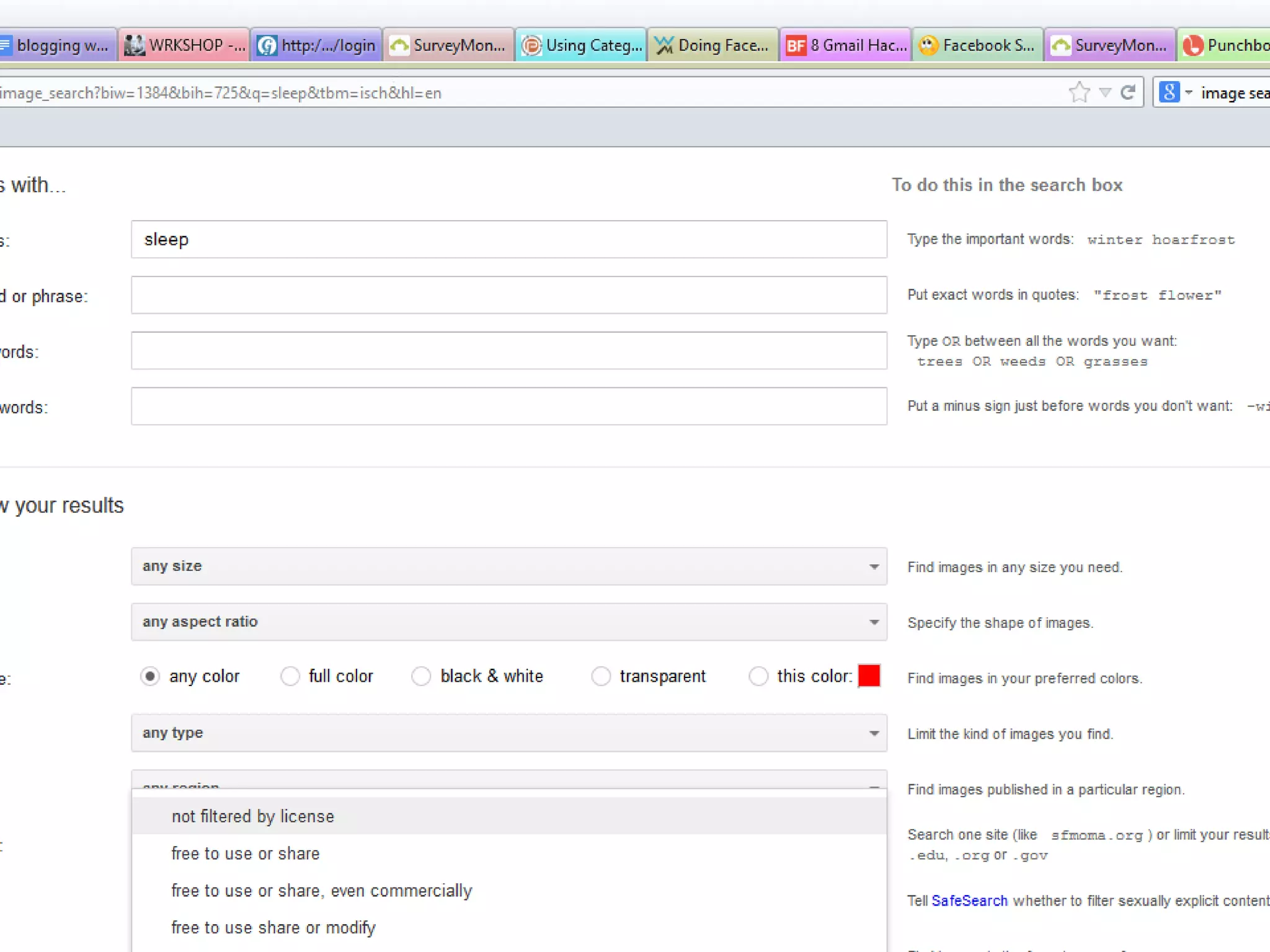The height and width of the screenshot is (952, 1270).
Task: Click the Facebook S... tab smiley favicon
Action: click(928, 45)
